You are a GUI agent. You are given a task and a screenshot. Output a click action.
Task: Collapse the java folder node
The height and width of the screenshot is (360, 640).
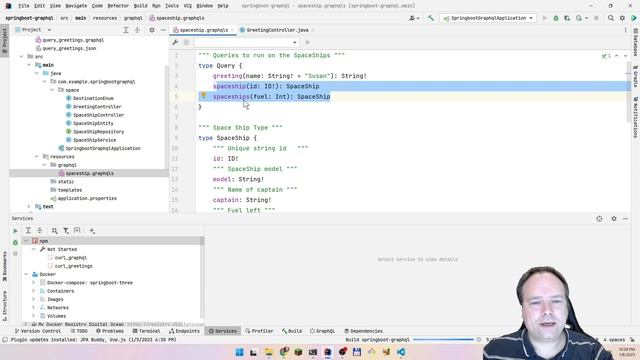(x=37, y=73)
